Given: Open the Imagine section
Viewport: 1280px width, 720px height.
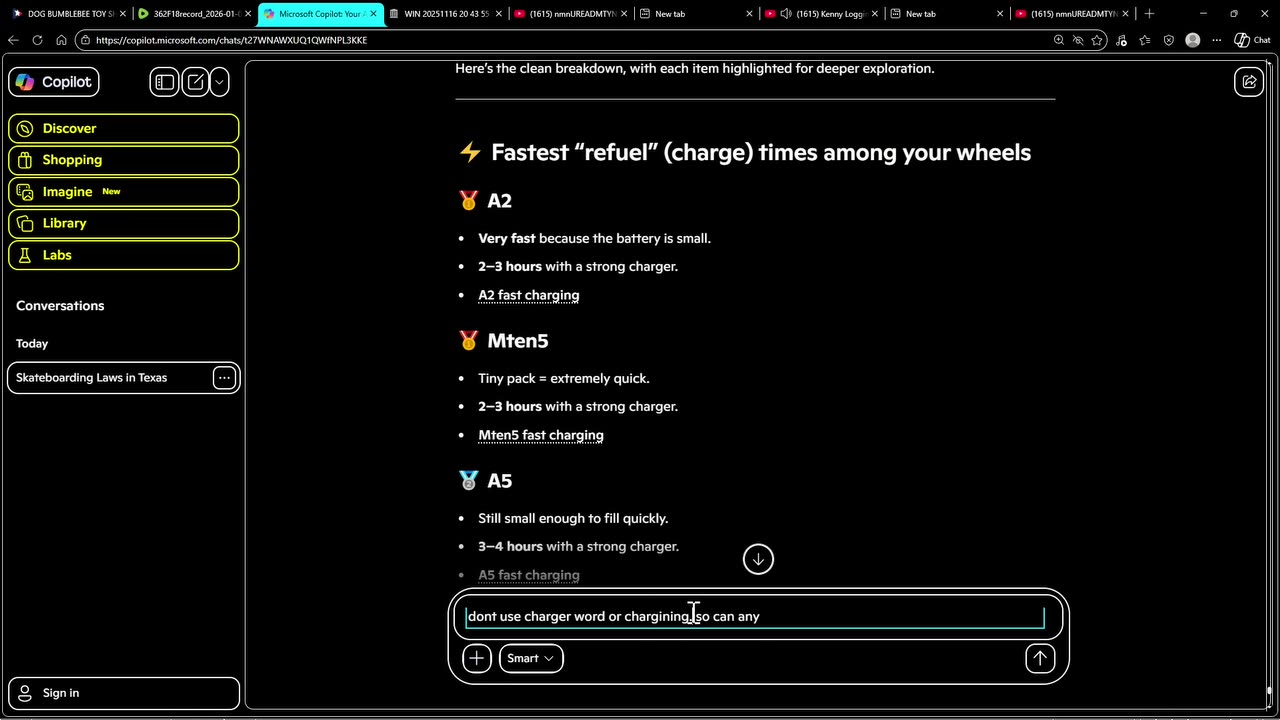Looking at the screenshot, I should click(x=124, y=192).
